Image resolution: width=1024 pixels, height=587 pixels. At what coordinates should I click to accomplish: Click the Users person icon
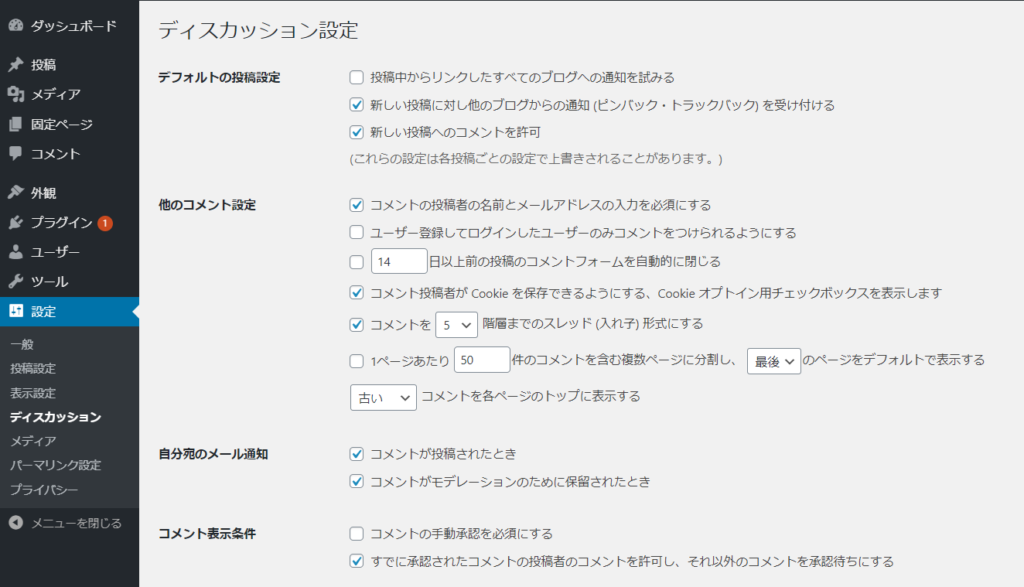pos(15,252)
